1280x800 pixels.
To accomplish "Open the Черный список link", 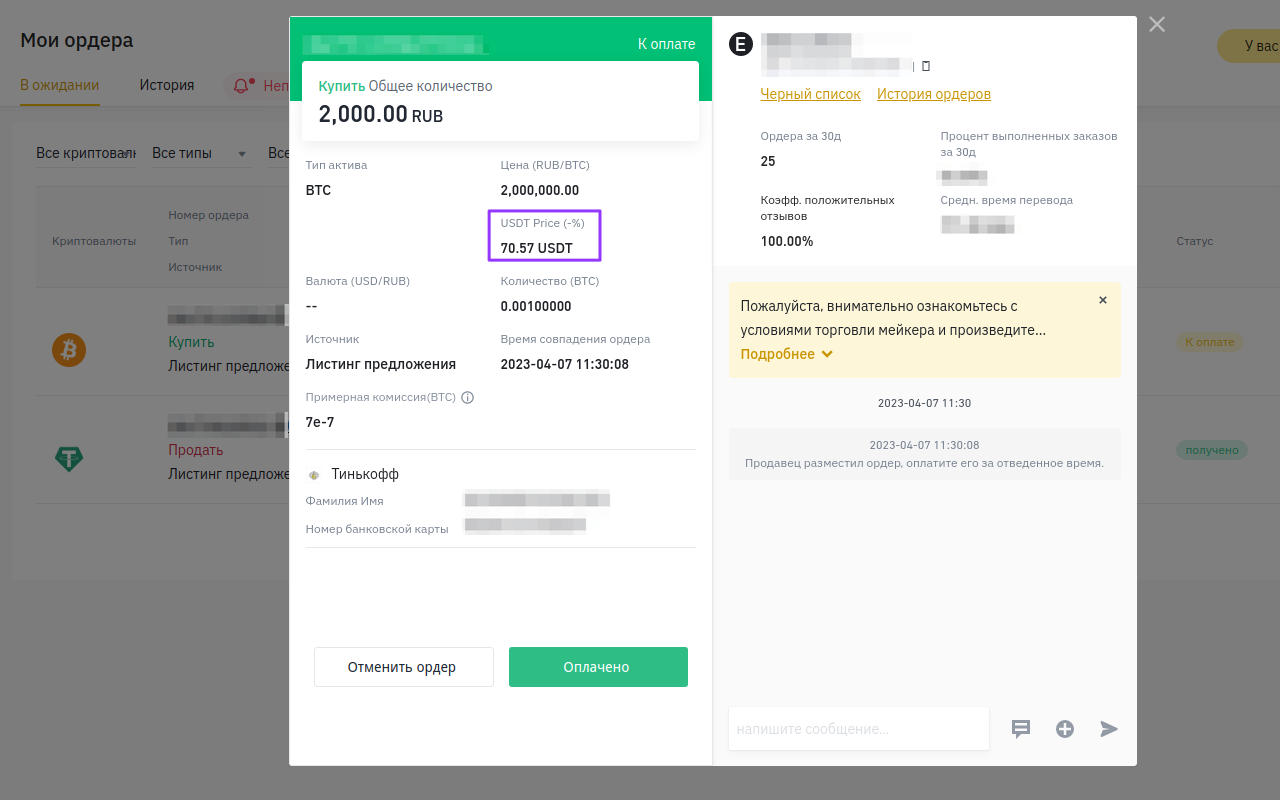I will coord(810,94).
